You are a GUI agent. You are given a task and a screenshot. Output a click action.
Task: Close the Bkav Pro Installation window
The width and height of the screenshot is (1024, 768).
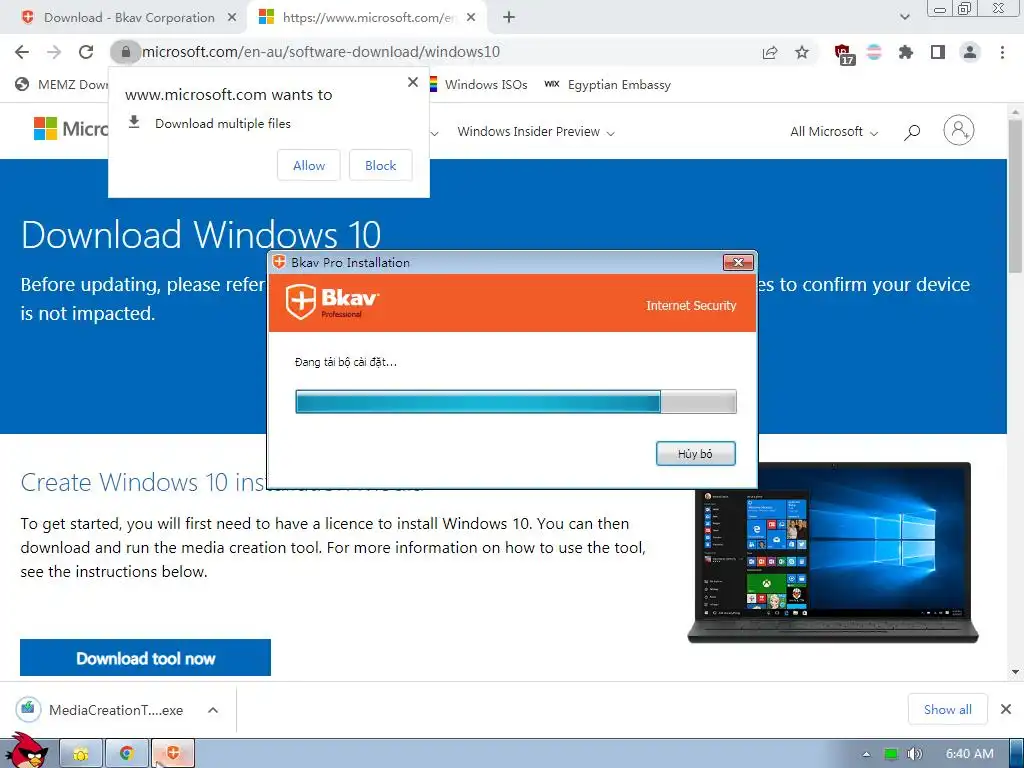[x=739, y=263]
